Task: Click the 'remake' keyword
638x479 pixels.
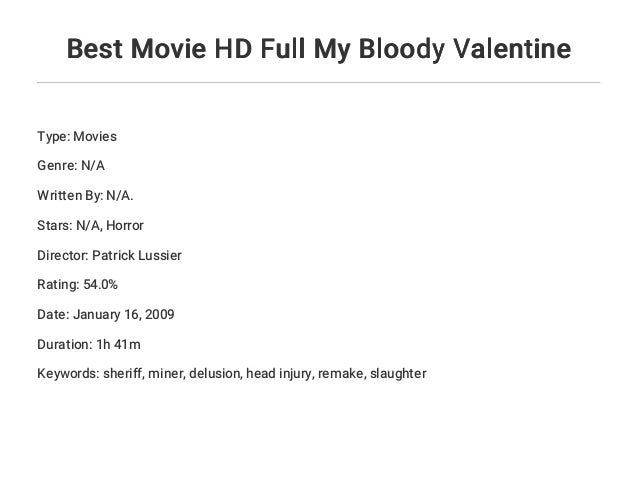Action: click(340, 374)
